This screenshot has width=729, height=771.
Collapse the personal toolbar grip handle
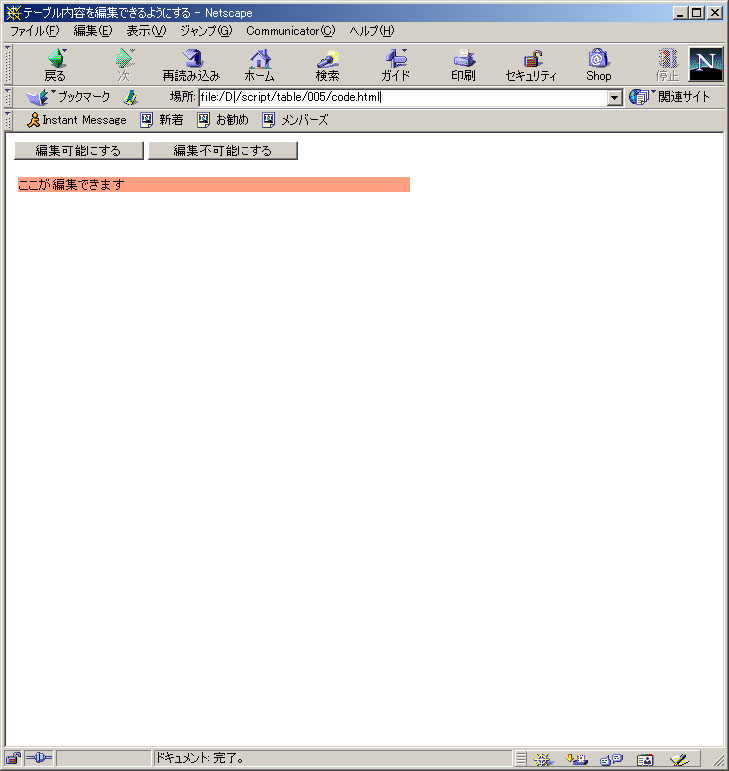(8, 120)
